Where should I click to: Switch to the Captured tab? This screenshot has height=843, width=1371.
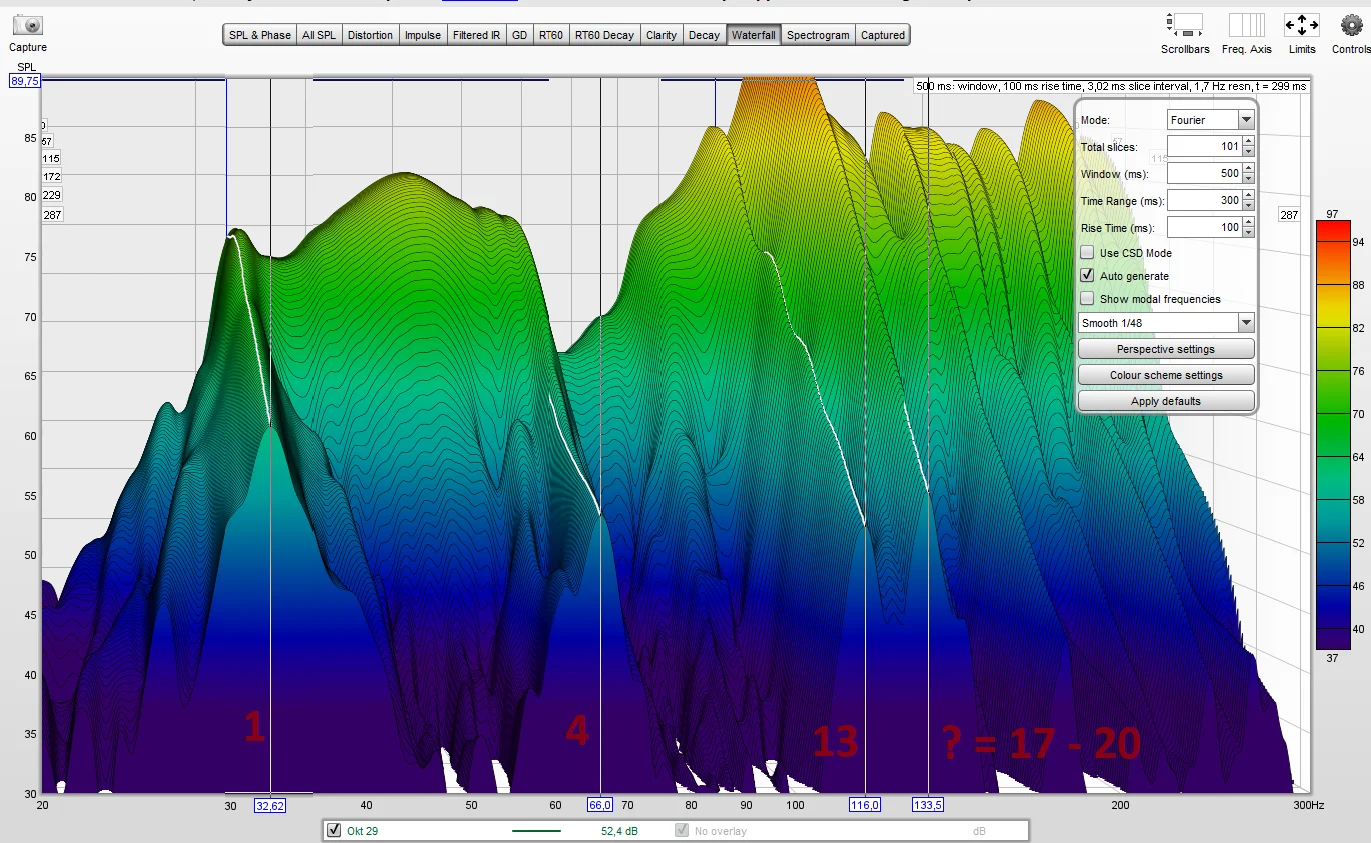(883, 35)
